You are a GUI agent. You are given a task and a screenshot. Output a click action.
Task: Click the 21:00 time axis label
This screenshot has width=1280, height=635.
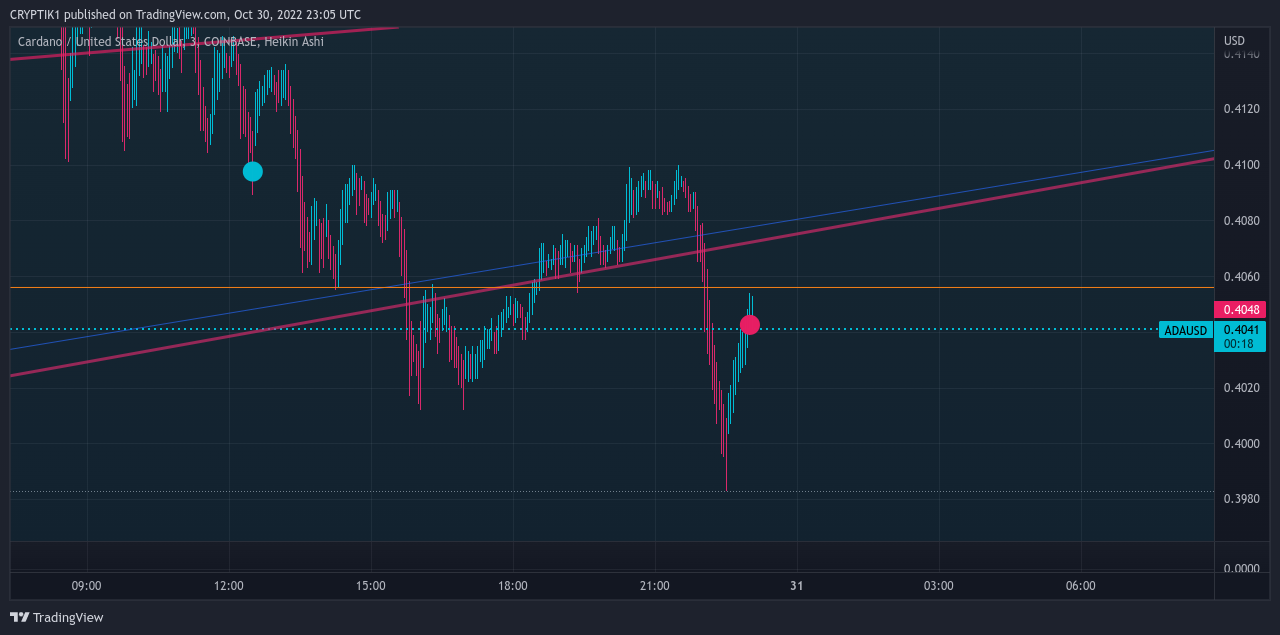pos(655,586)
